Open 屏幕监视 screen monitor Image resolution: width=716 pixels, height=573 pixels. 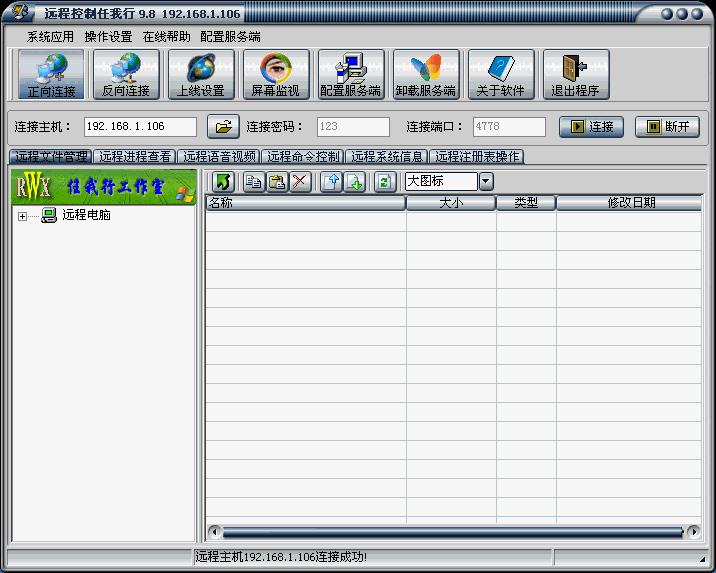(276, 75)
